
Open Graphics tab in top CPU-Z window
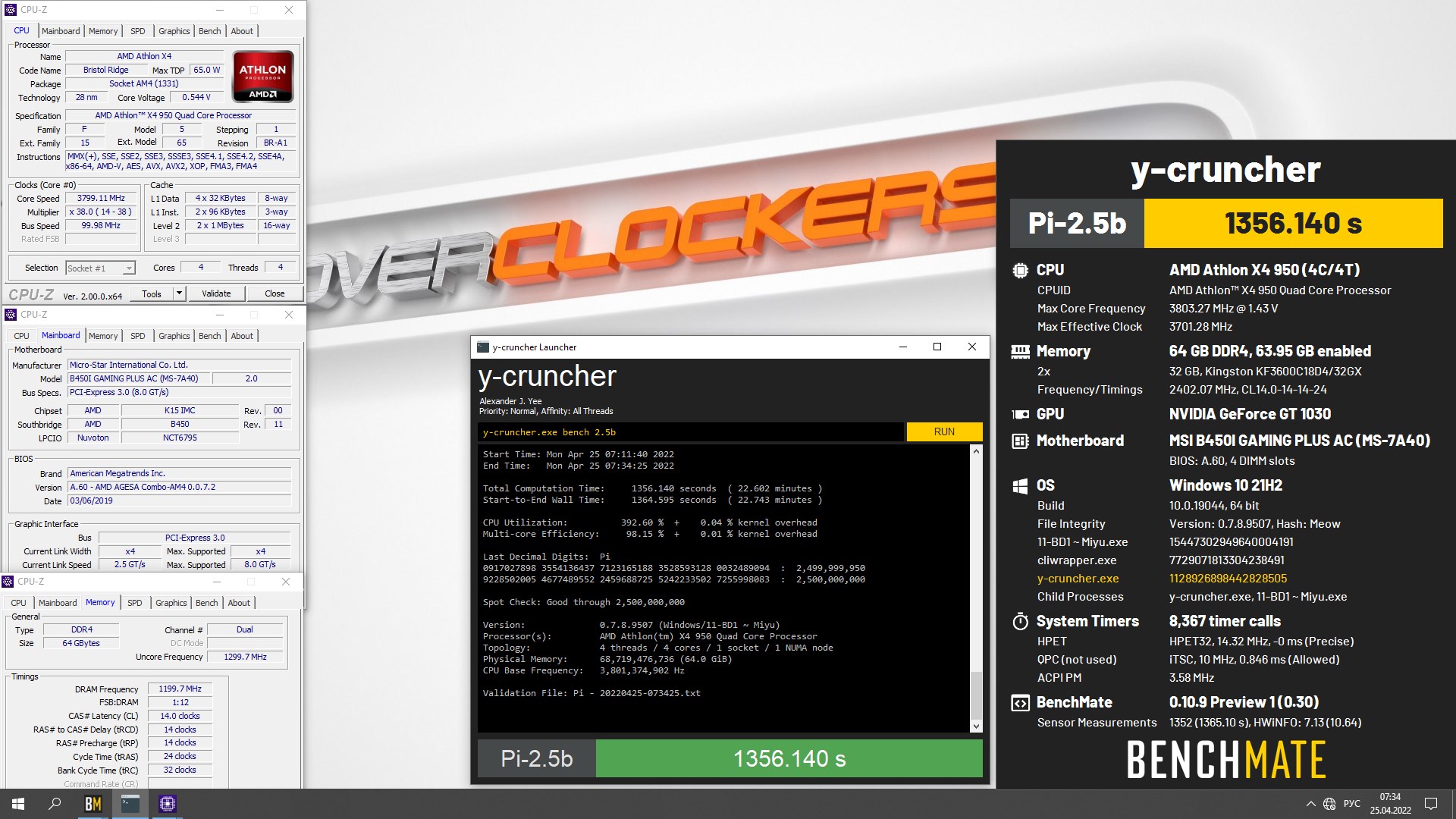tap(174, 31)
